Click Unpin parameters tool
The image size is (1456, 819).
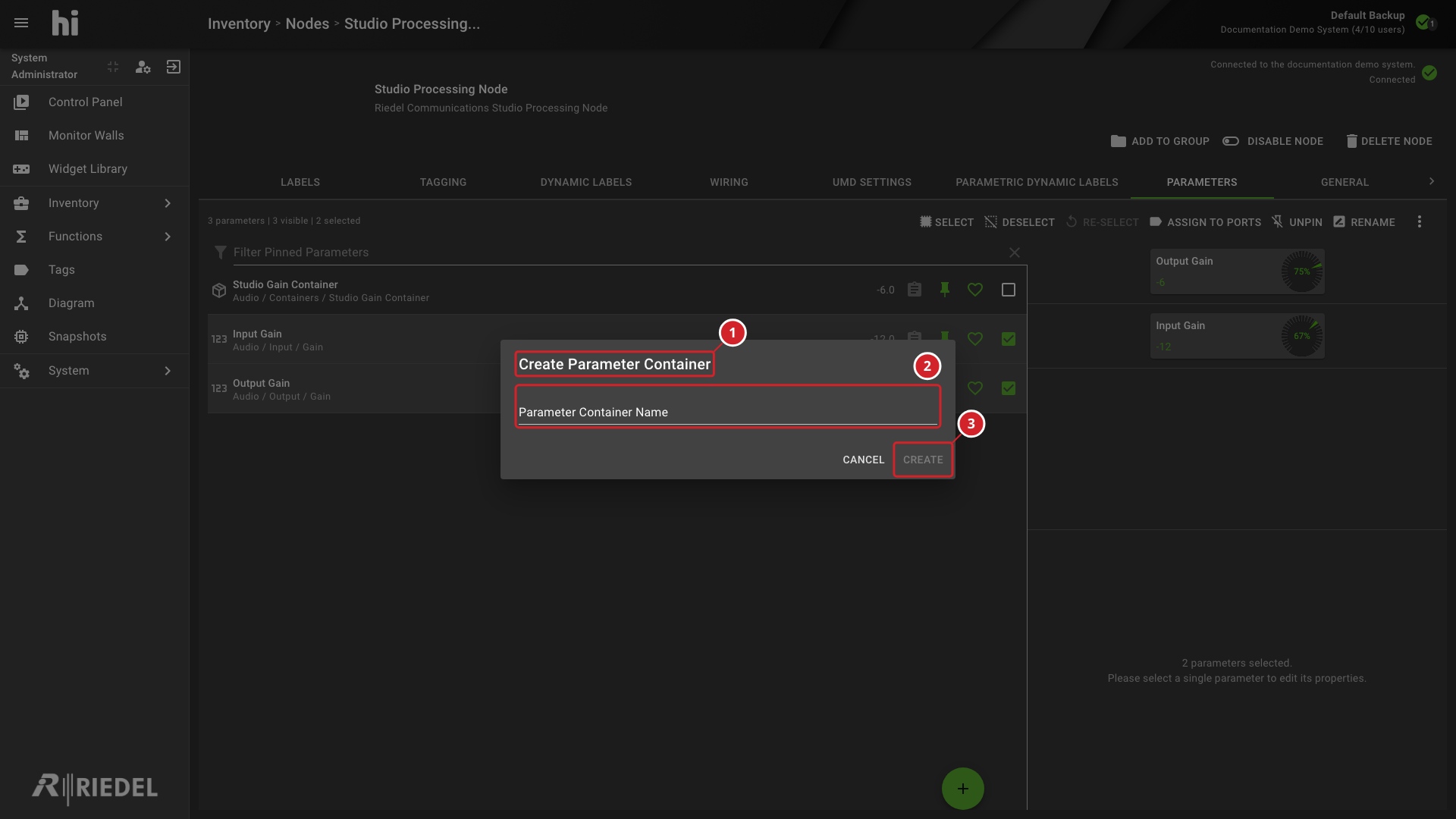[1297, 222]
